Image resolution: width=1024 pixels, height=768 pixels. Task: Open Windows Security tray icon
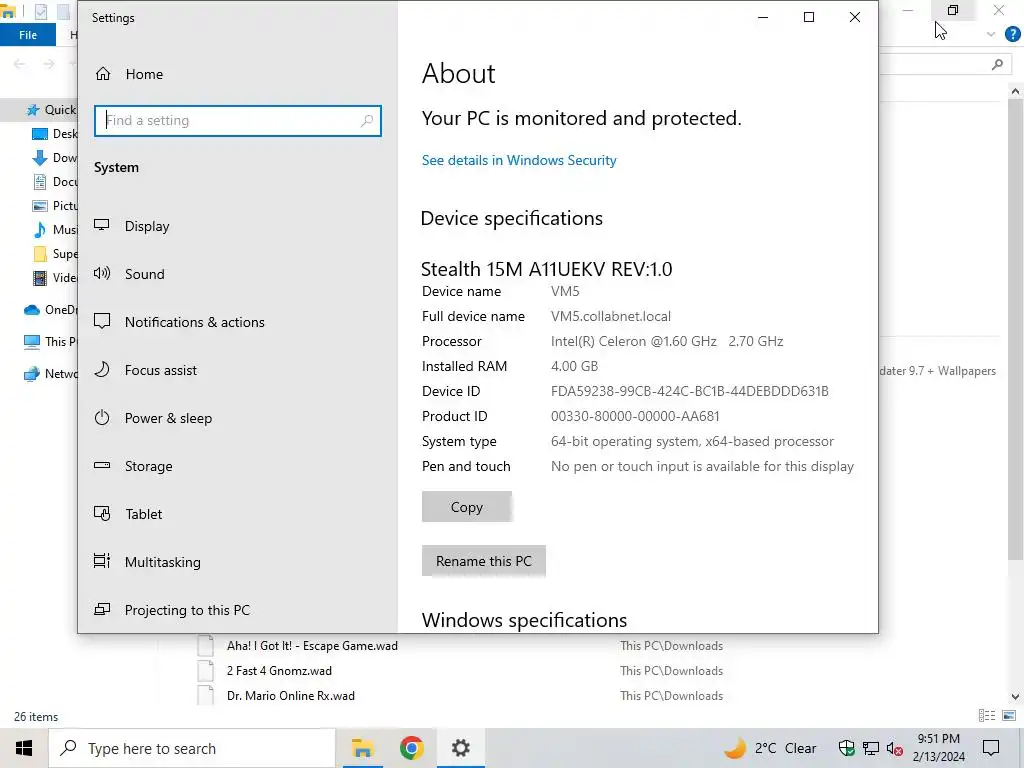coord(846,748)
